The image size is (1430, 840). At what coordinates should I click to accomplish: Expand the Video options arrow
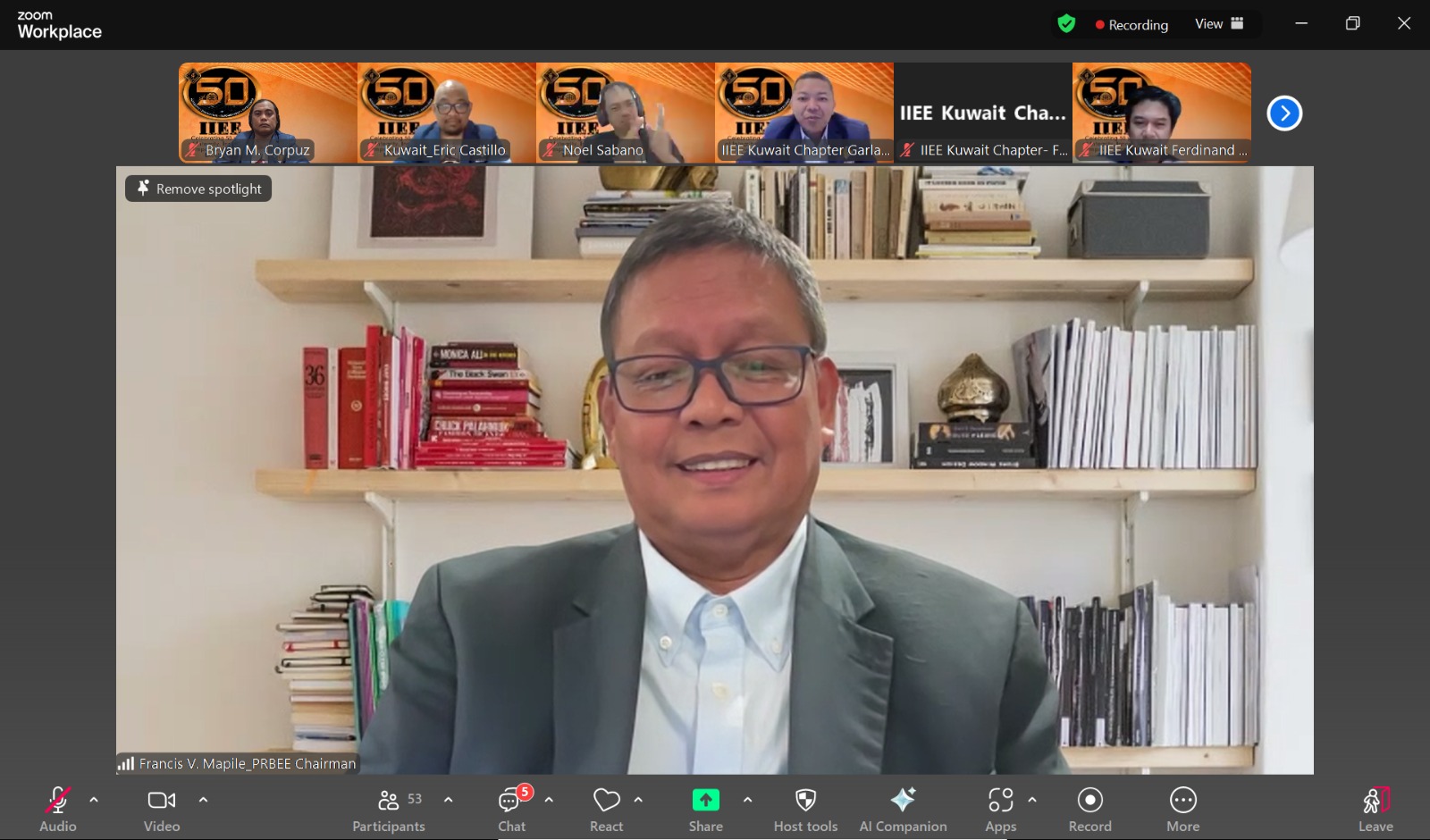[x=203, y=800]
